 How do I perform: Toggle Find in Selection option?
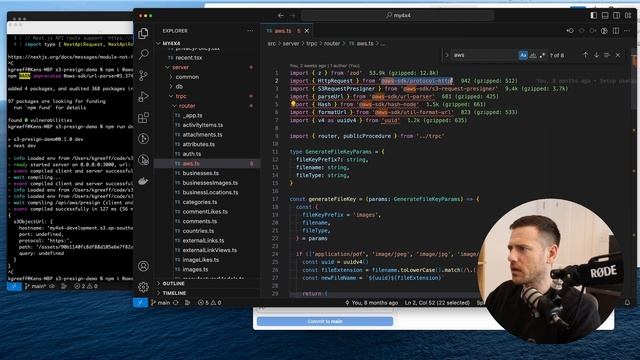pos(607,55)
